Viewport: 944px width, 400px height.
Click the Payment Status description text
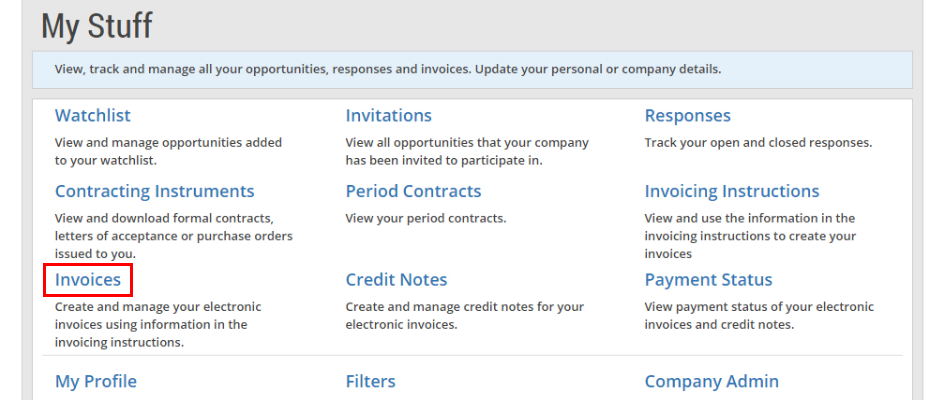pyautogui.click(x=759, y=316)
